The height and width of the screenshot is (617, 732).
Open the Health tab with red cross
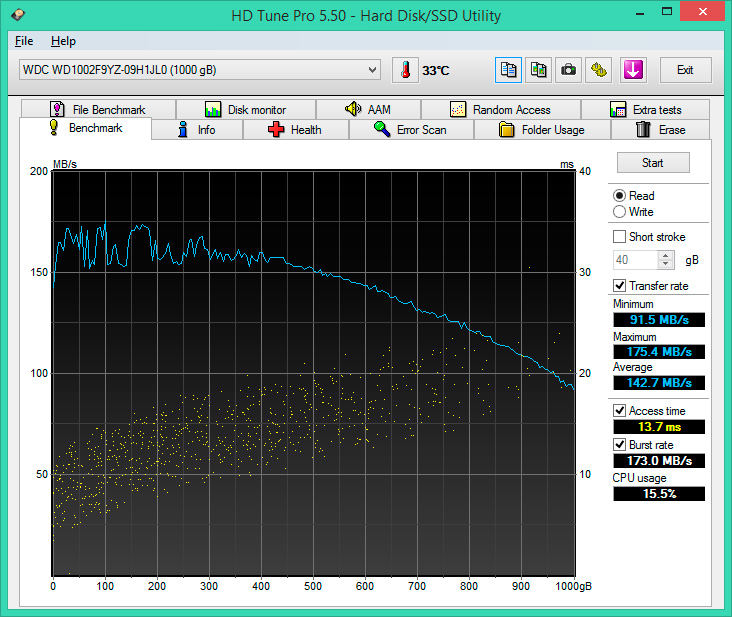tap(295, 130)
